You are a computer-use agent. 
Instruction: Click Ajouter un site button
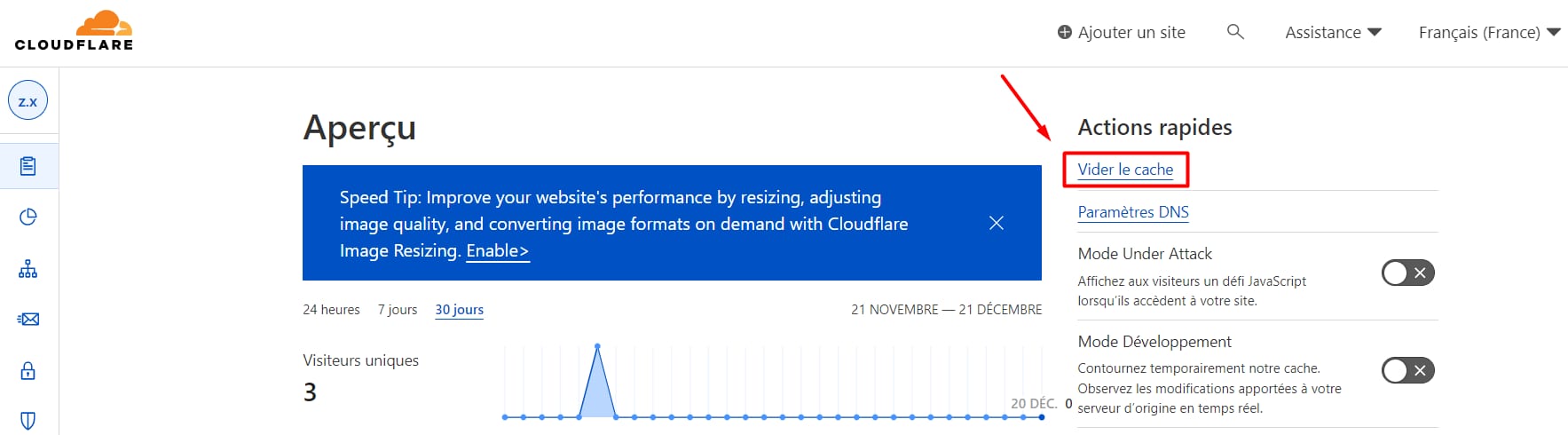pos(1122,32)
